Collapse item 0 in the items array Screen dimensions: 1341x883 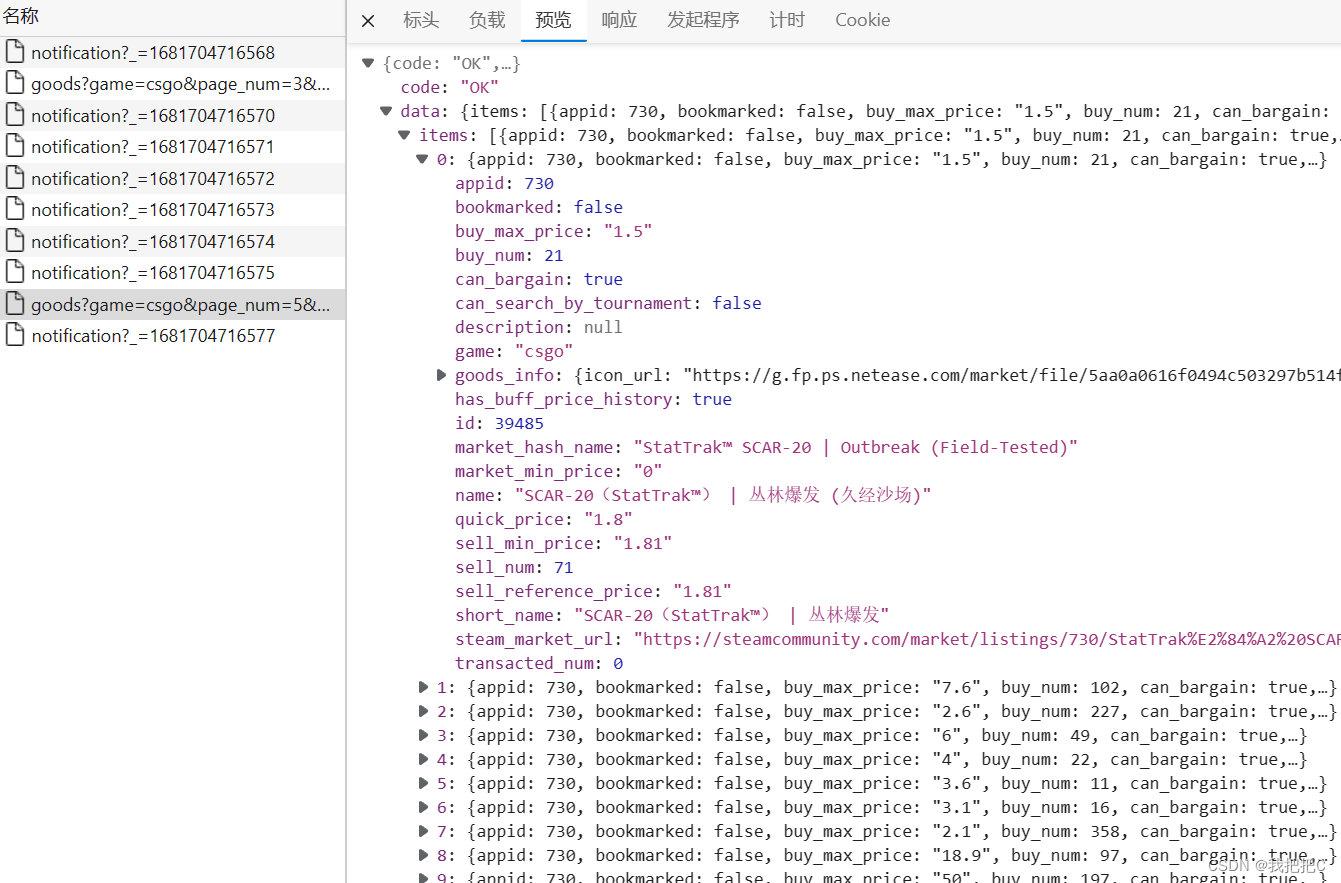tap(422, 159)
